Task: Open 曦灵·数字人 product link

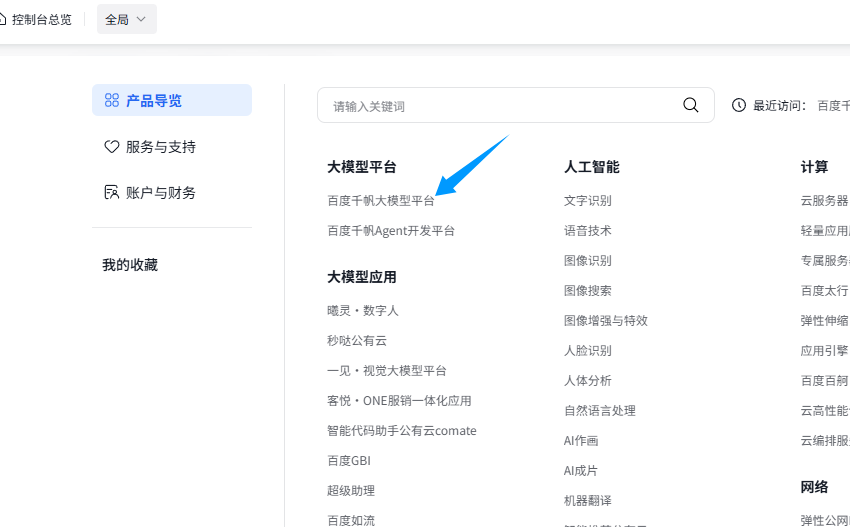Action: (363, 310)
